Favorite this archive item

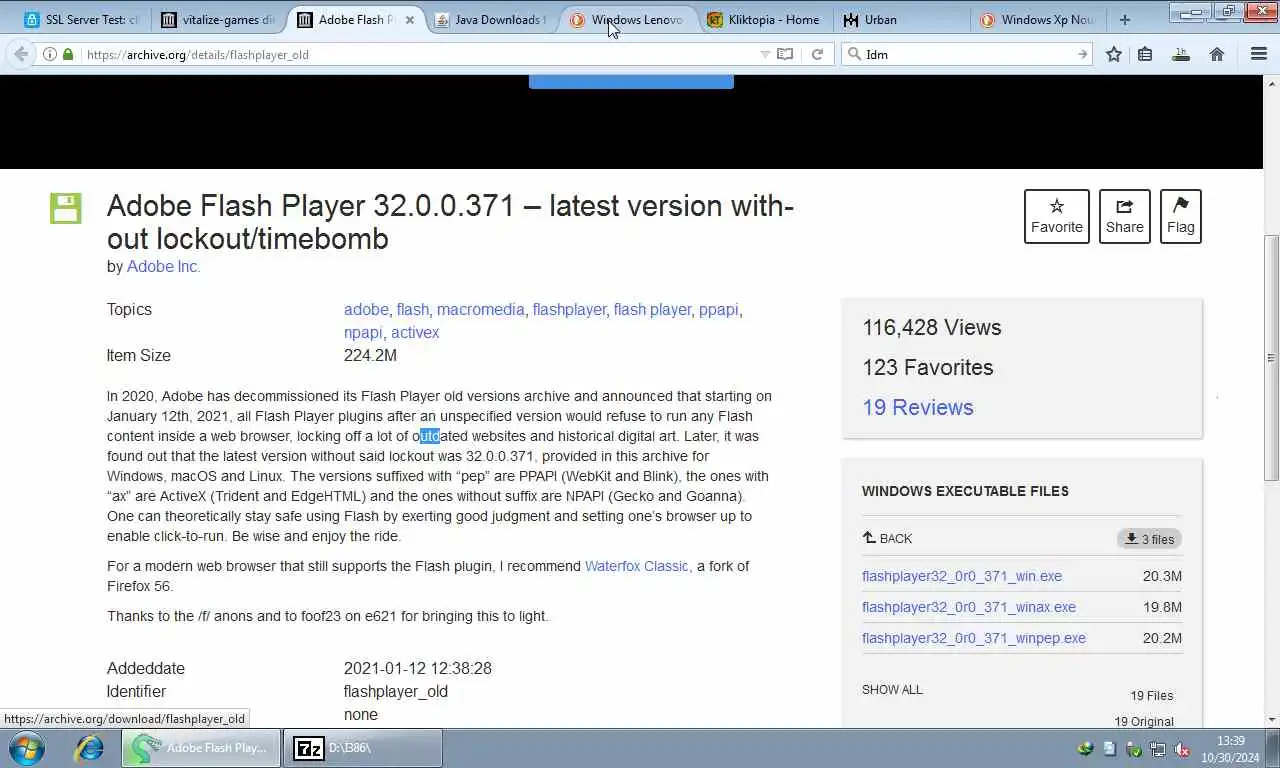point(1057,216)
